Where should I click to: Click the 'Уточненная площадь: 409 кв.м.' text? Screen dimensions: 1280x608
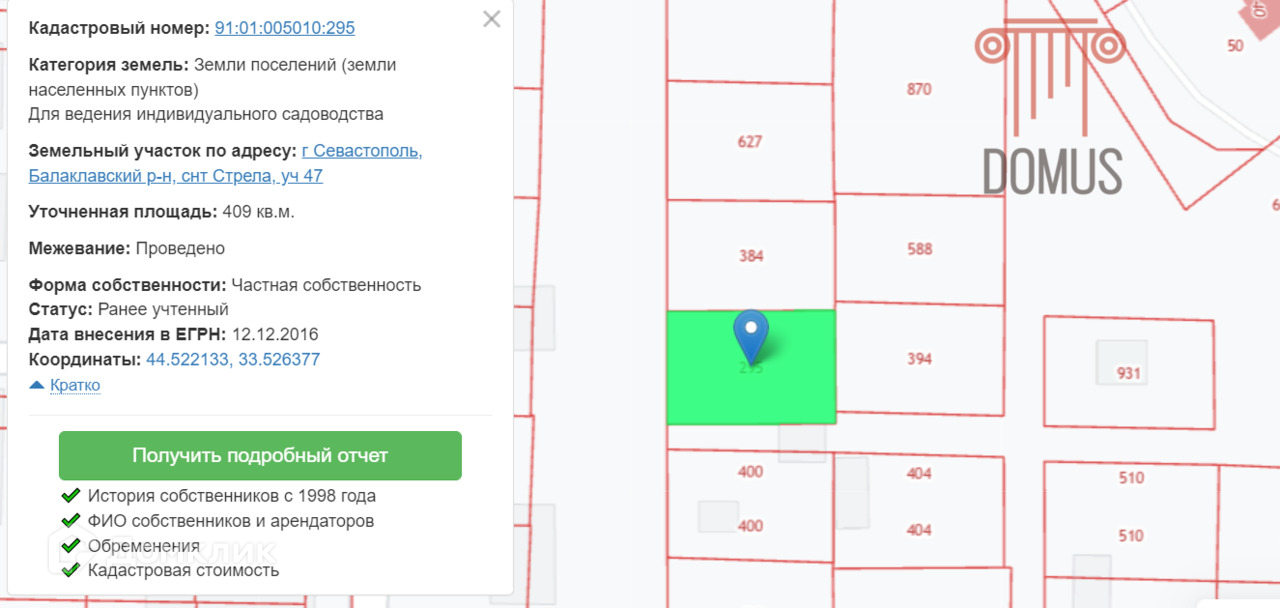[162, 212]
